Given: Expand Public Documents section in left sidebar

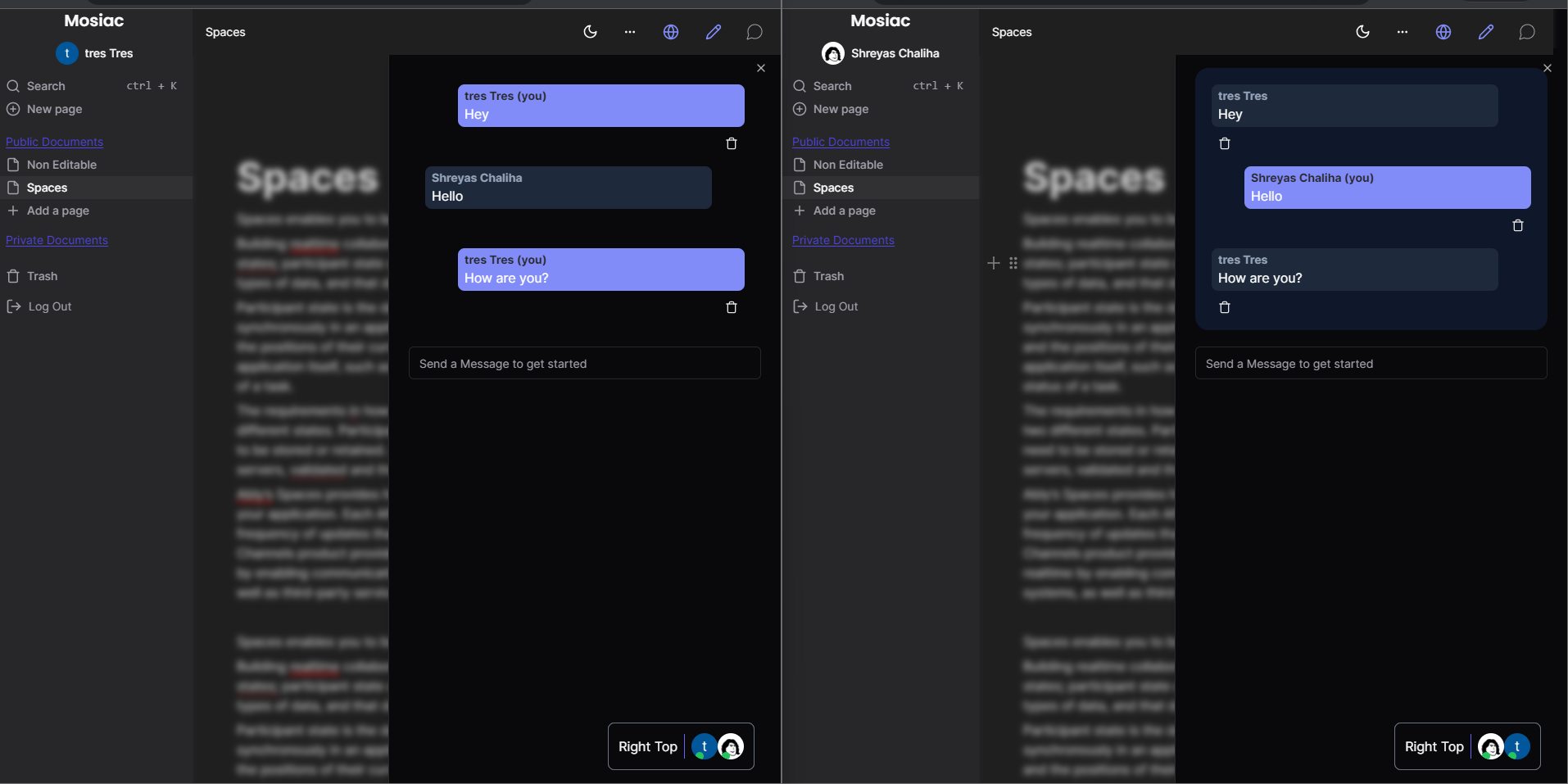Looking at the screenshot, I should (54, 142).
